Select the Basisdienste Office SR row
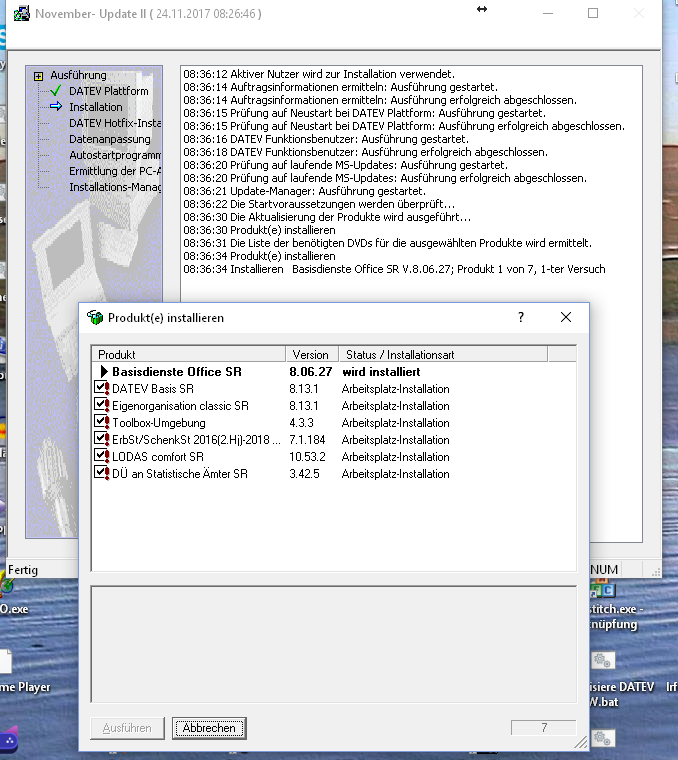Image resolution: width=678 pixels, height=760 pixels. click(334, 372)
